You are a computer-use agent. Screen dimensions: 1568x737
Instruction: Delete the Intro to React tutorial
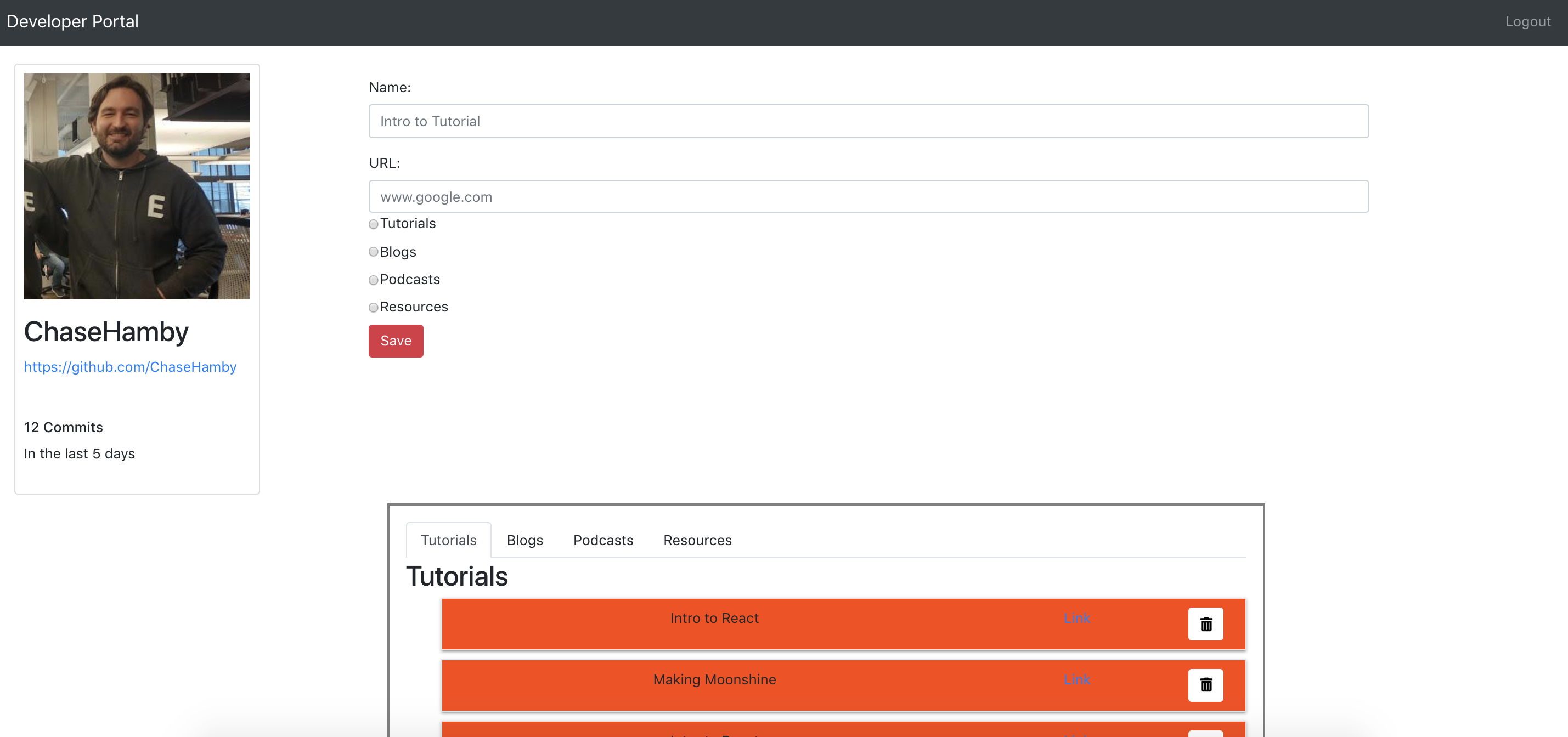pos(1205,624)
